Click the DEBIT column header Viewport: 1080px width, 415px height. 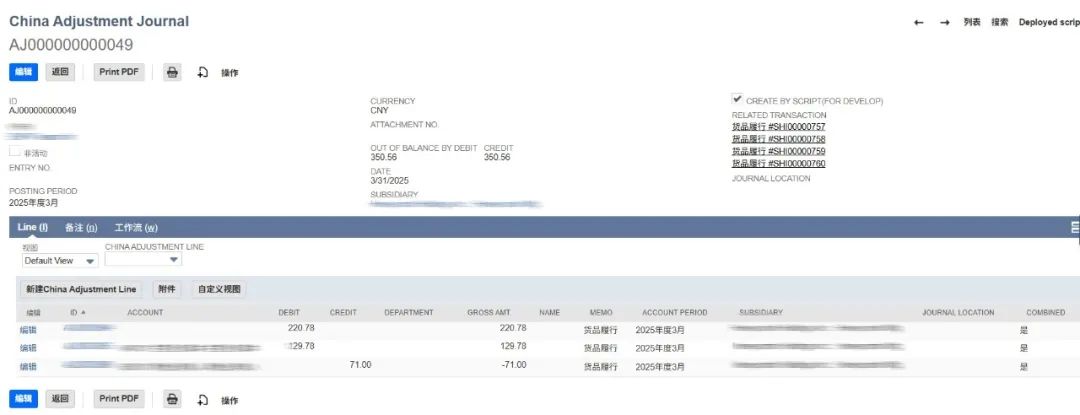click(289, 312)
